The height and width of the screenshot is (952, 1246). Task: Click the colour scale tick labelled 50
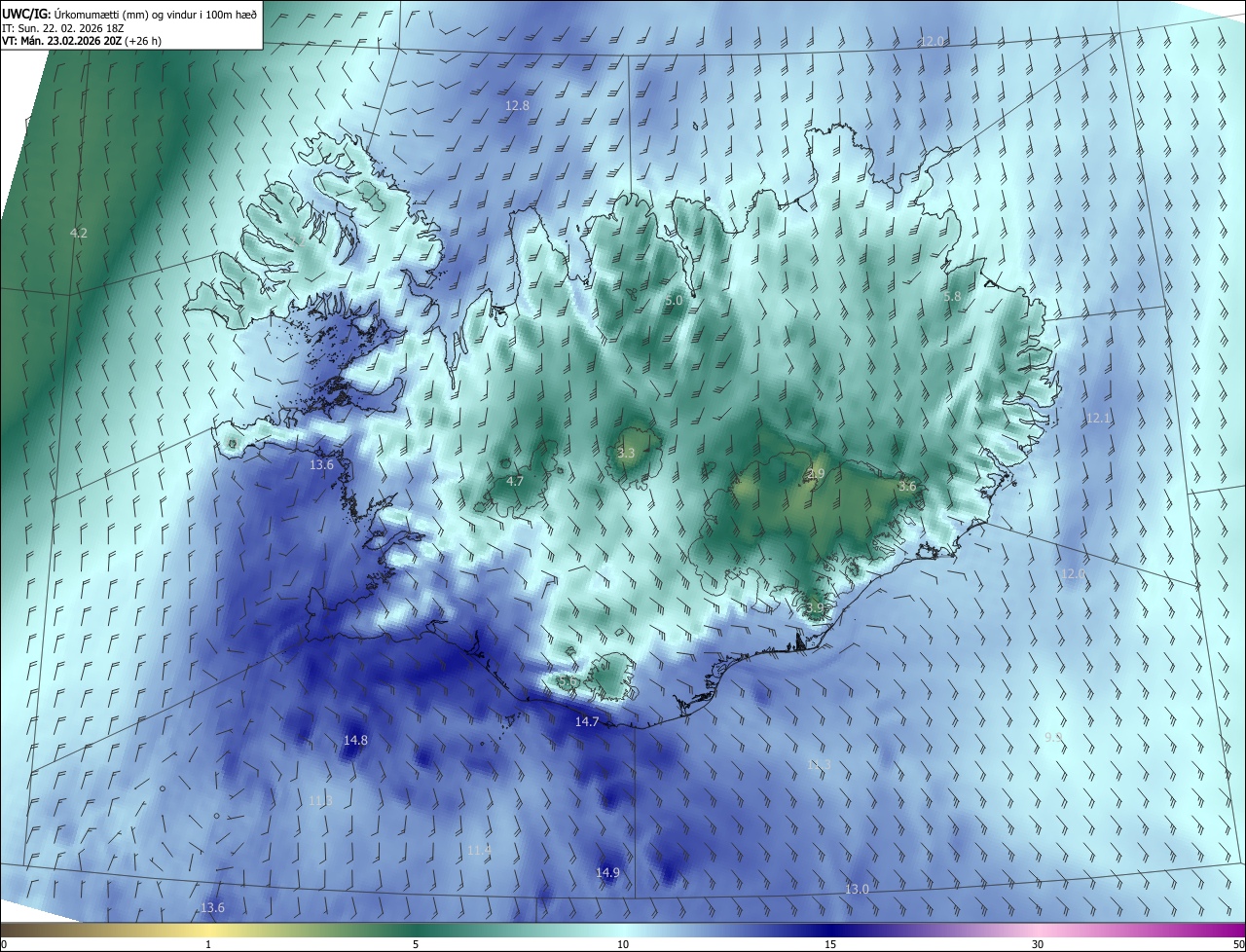1238,944
